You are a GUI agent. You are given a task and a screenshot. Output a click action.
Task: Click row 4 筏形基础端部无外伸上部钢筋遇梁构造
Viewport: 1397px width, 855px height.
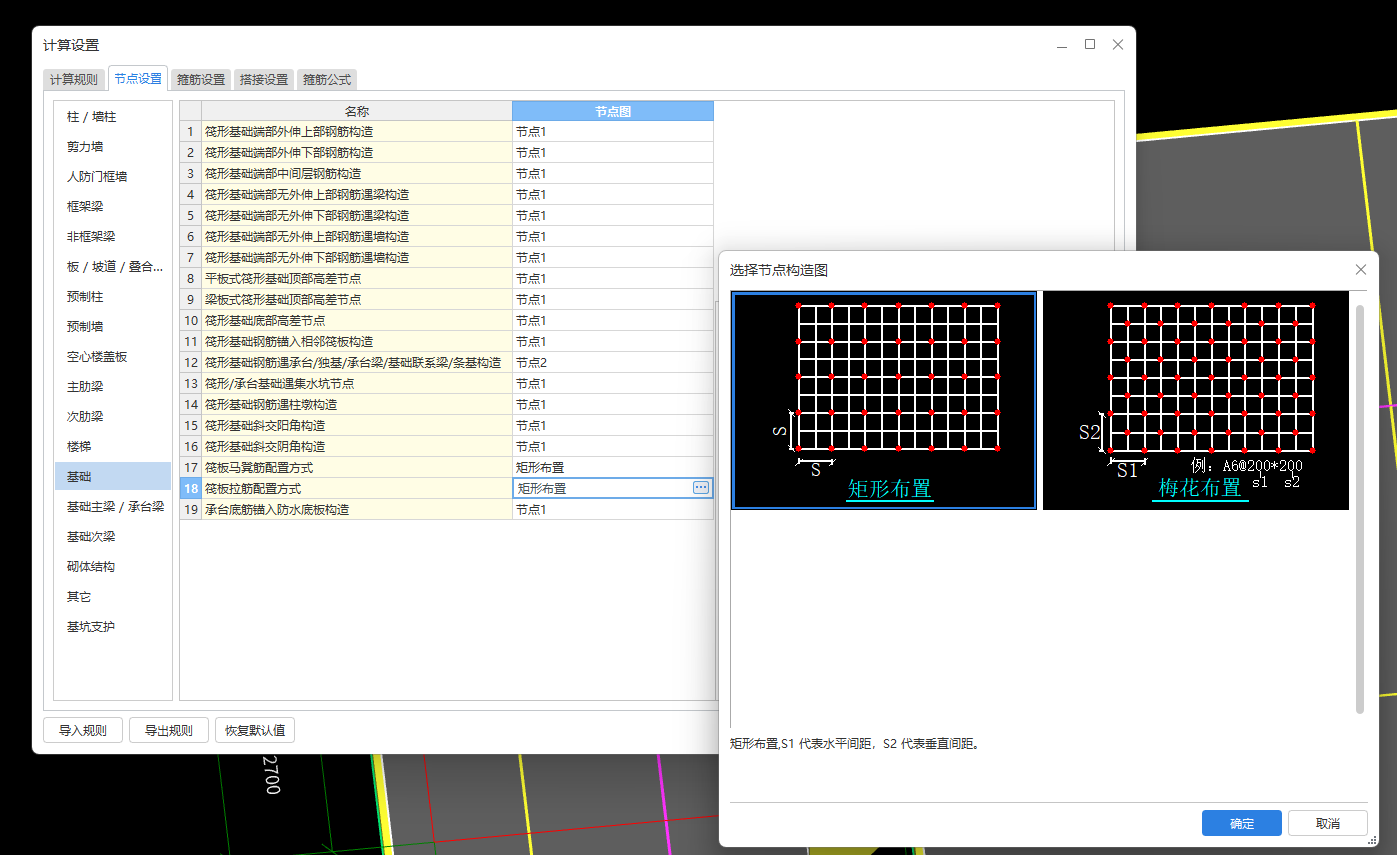pyautogui.click(x=357, y=195)
